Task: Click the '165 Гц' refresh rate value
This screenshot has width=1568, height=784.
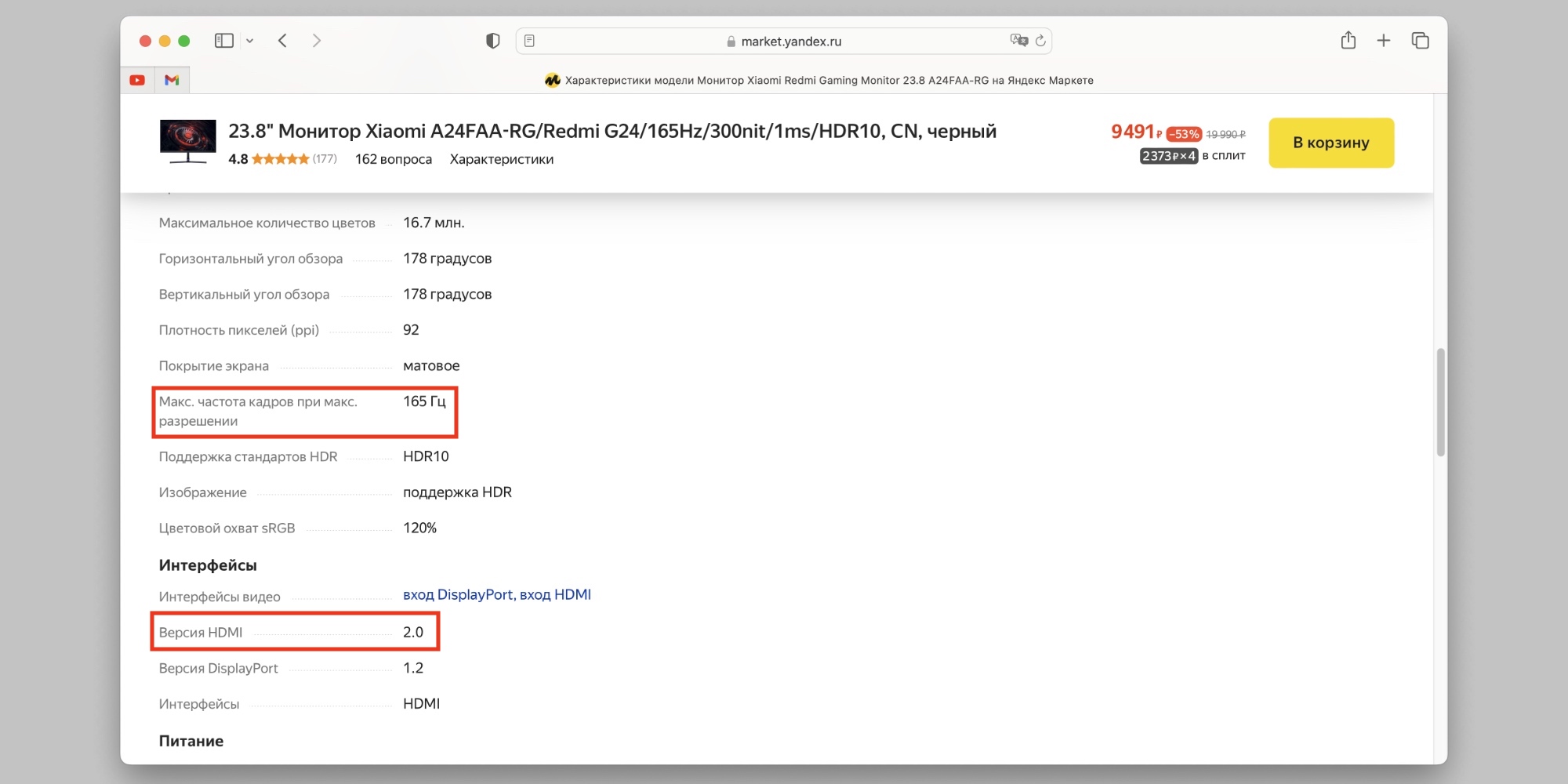Action: [x=424, y=401]
